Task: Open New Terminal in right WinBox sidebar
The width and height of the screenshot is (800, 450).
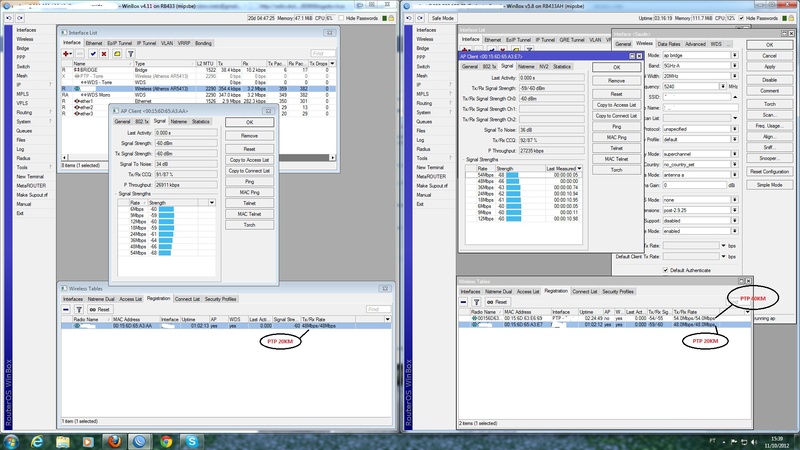Action: click(x=430, y=167)
